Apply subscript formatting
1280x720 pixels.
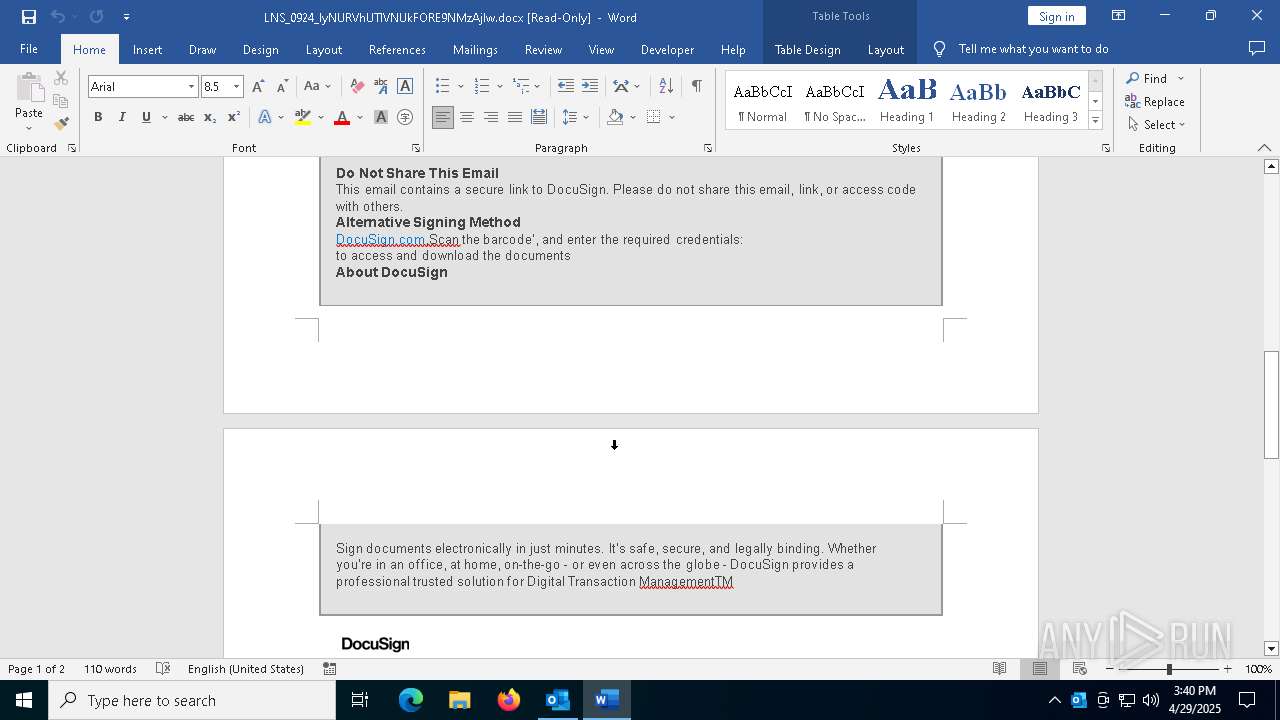(x=210, y=118)
